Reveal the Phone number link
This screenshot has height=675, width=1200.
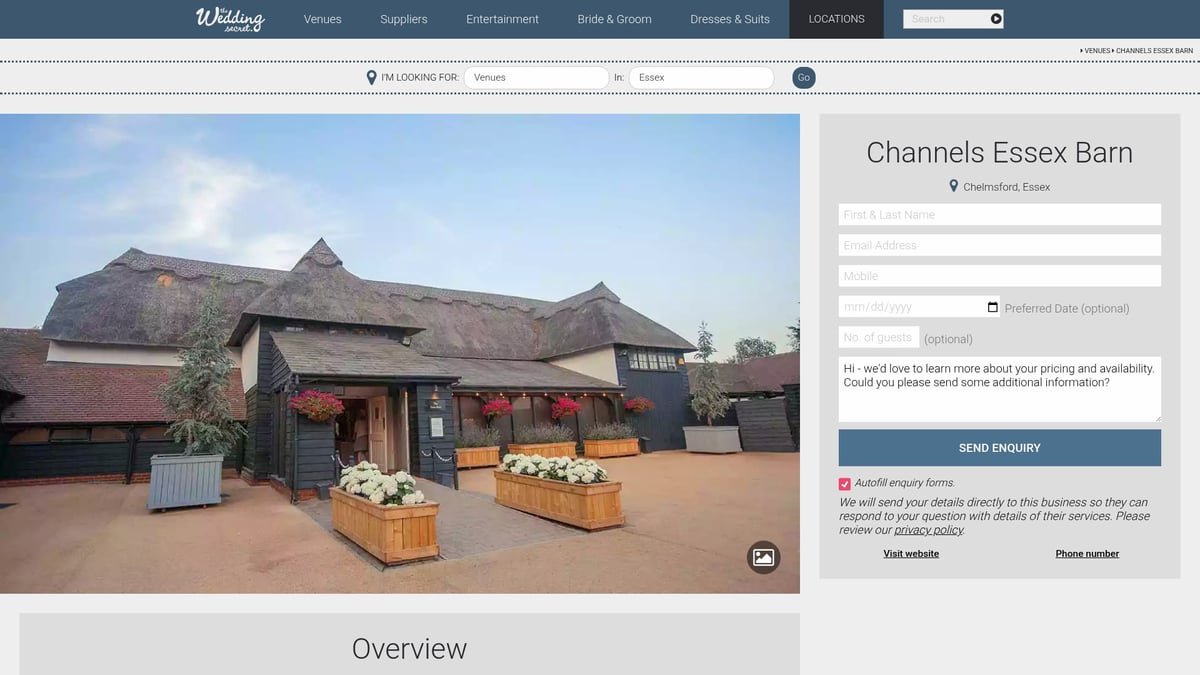1087,553
